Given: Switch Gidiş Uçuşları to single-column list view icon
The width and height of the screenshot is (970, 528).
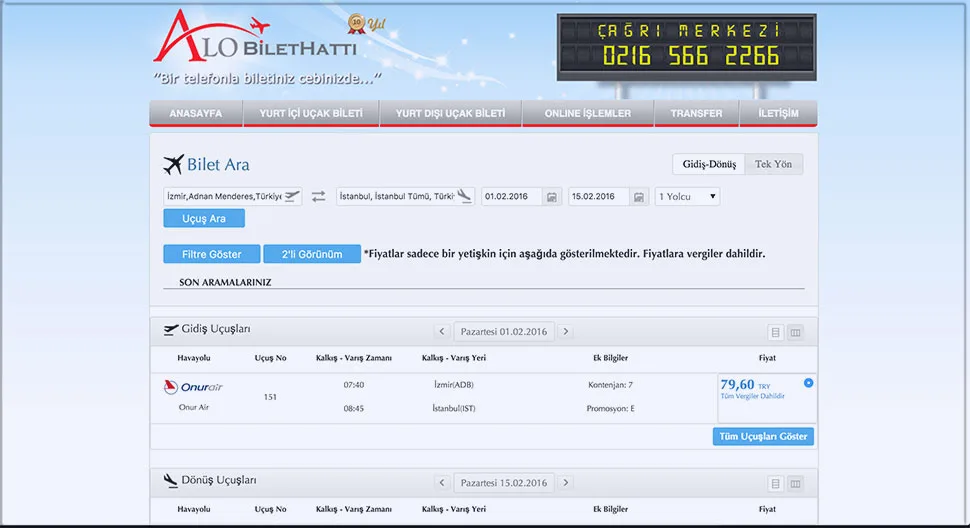Looking at the screenshot, I should point(776,333).
